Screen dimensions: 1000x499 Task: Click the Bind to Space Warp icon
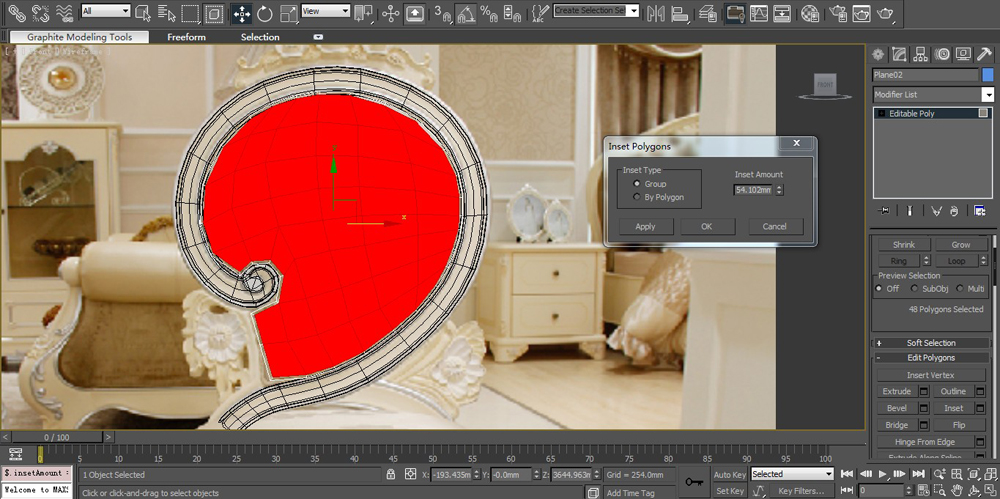click(64, 12)
